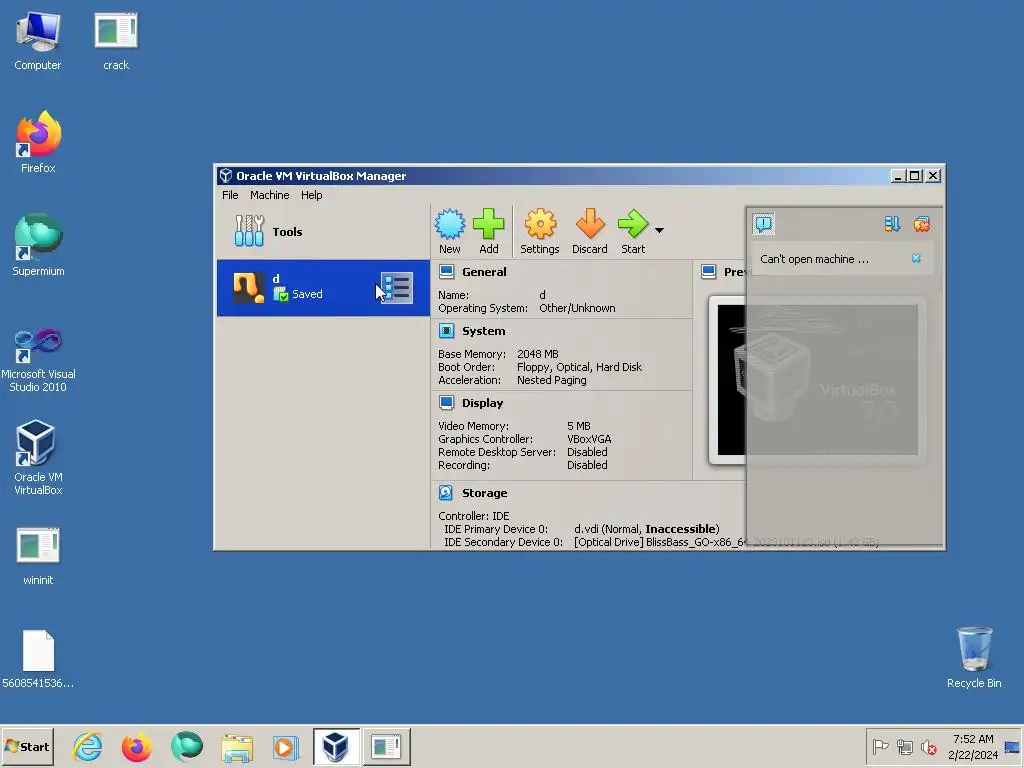This screenshot has height=768, width=1024.
Task: Expand the Start button dropdown arrow
Action: pos(659,231)
